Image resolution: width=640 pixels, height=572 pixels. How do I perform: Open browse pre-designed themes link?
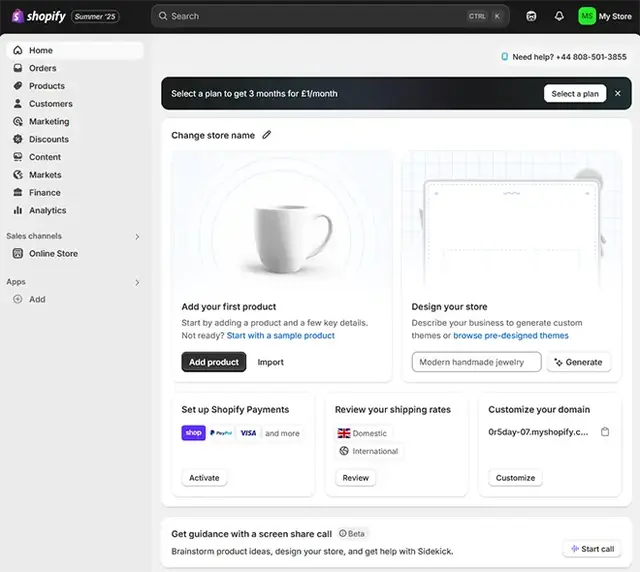(511, 335)
